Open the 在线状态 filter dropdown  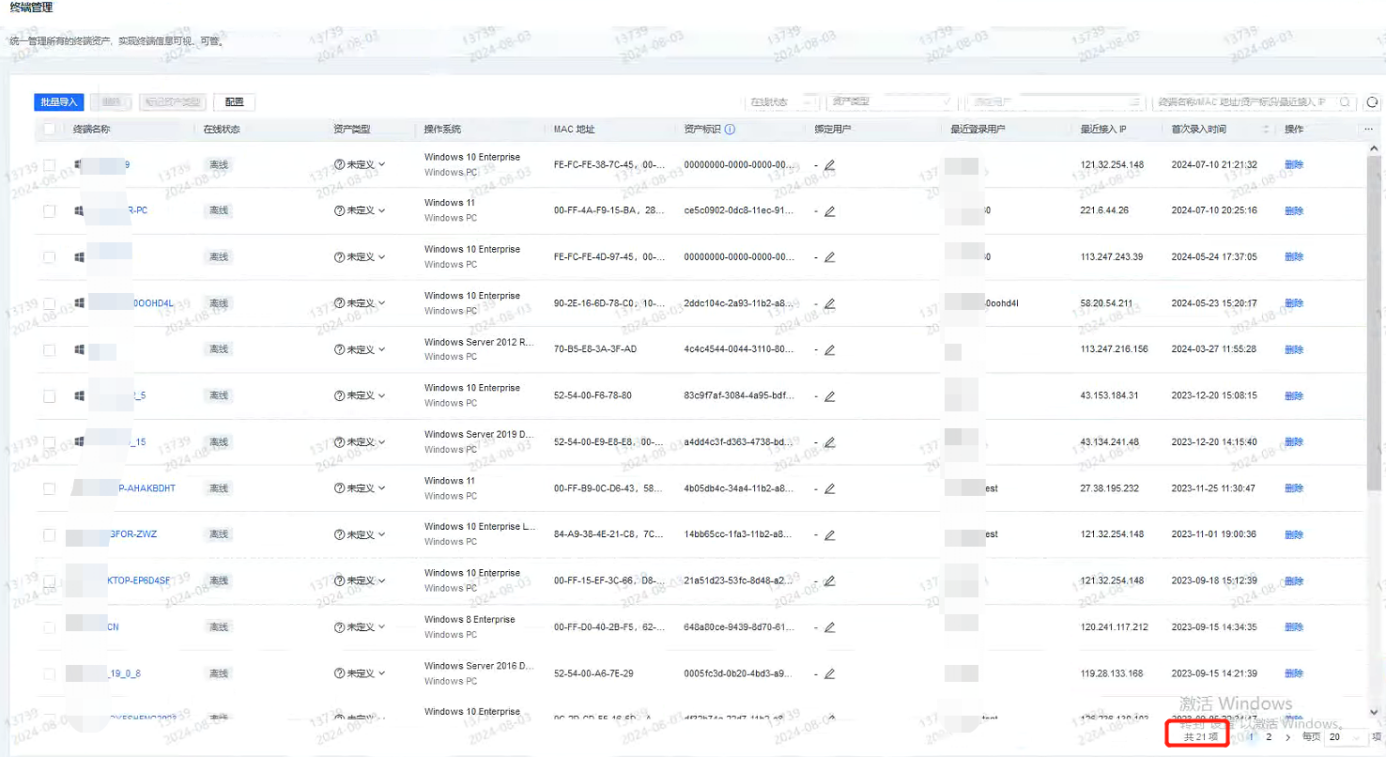(781, 102)
